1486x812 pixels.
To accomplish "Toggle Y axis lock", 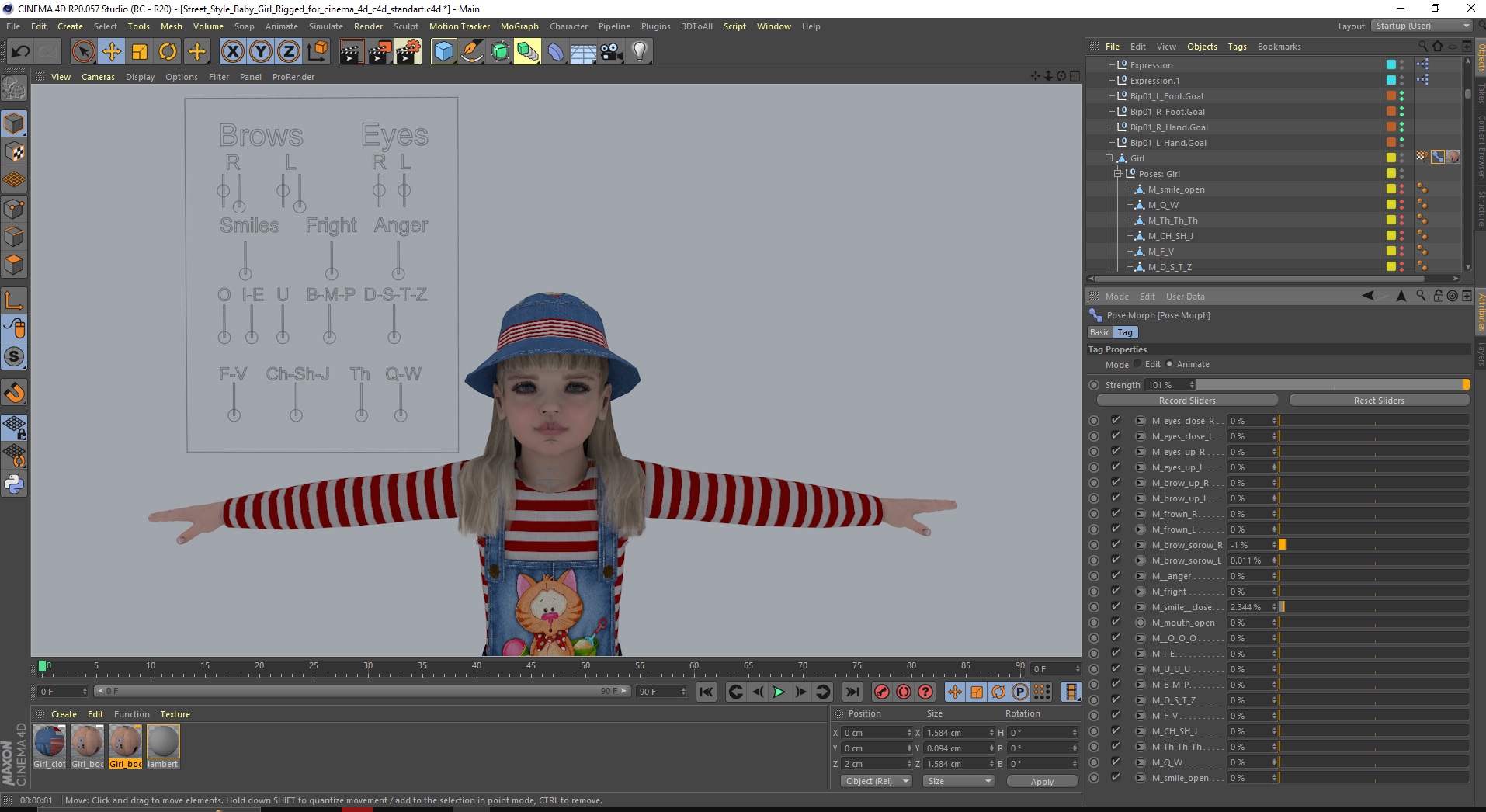I will coord(261,52).
